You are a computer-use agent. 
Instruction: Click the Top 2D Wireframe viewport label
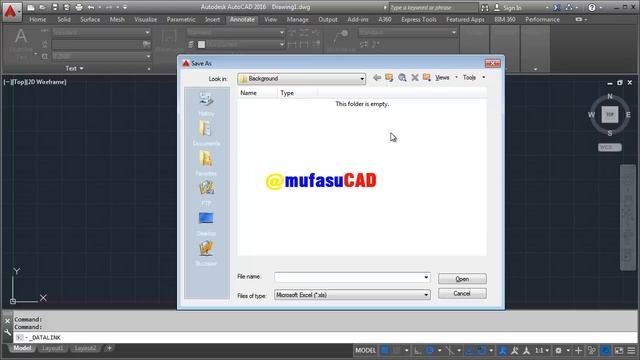coord(35,82)
